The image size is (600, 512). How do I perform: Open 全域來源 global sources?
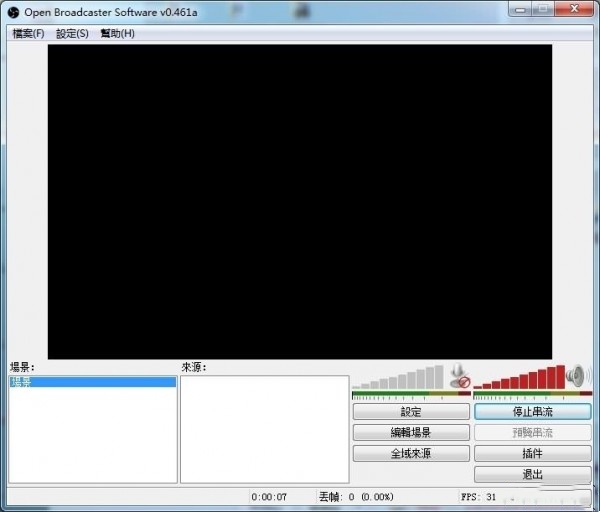[x=411, y=454]
